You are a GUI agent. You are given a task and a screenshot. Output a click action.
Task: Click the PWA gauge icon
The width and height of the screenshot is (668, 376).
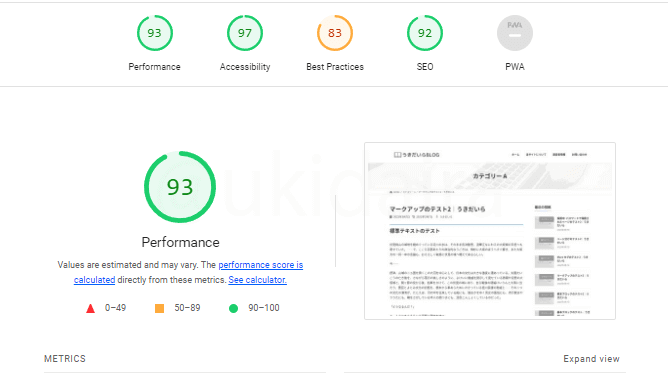point(515,33)
